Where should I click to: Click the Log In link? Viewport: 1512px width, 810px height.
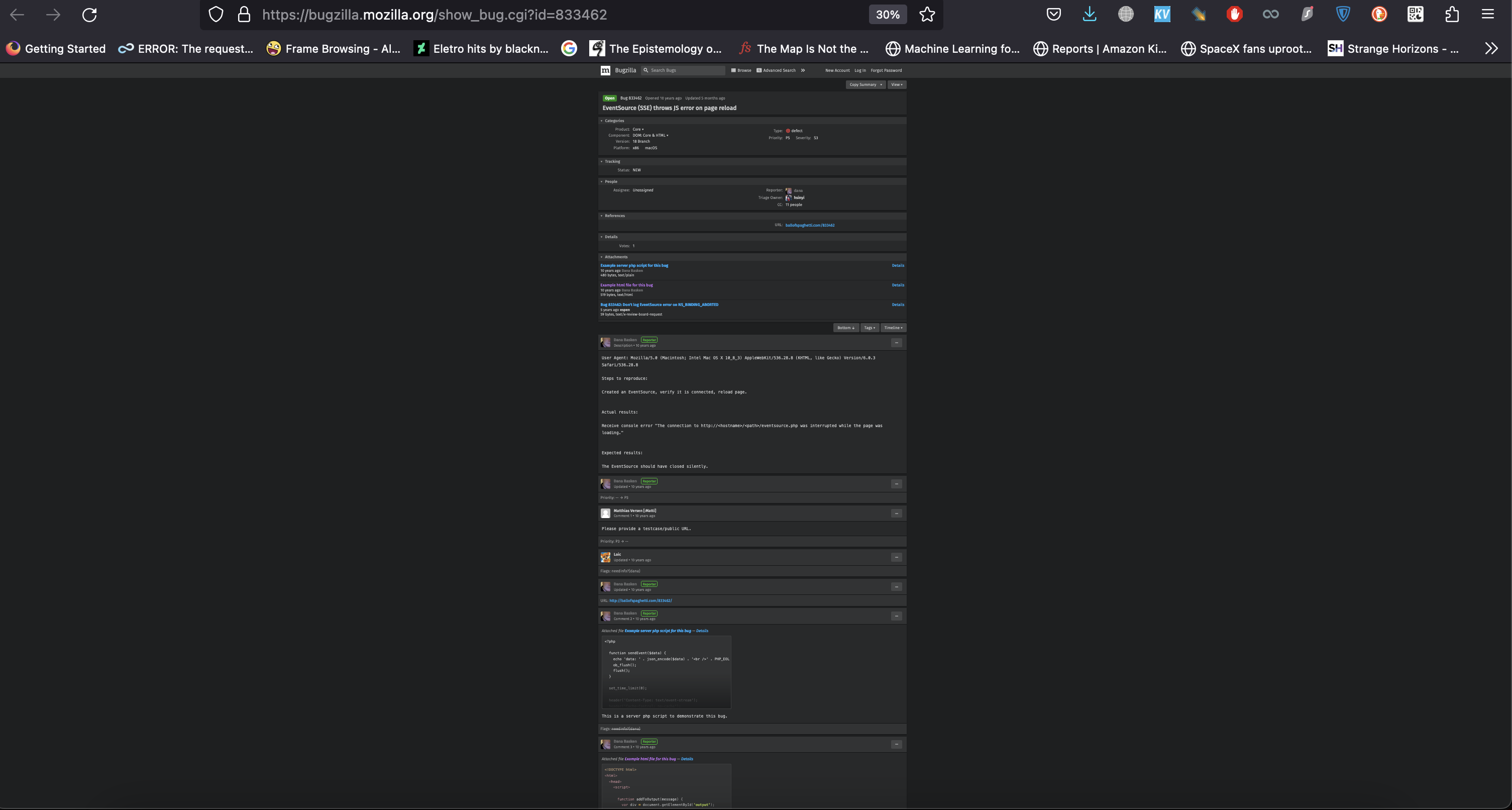pos(860,70)
